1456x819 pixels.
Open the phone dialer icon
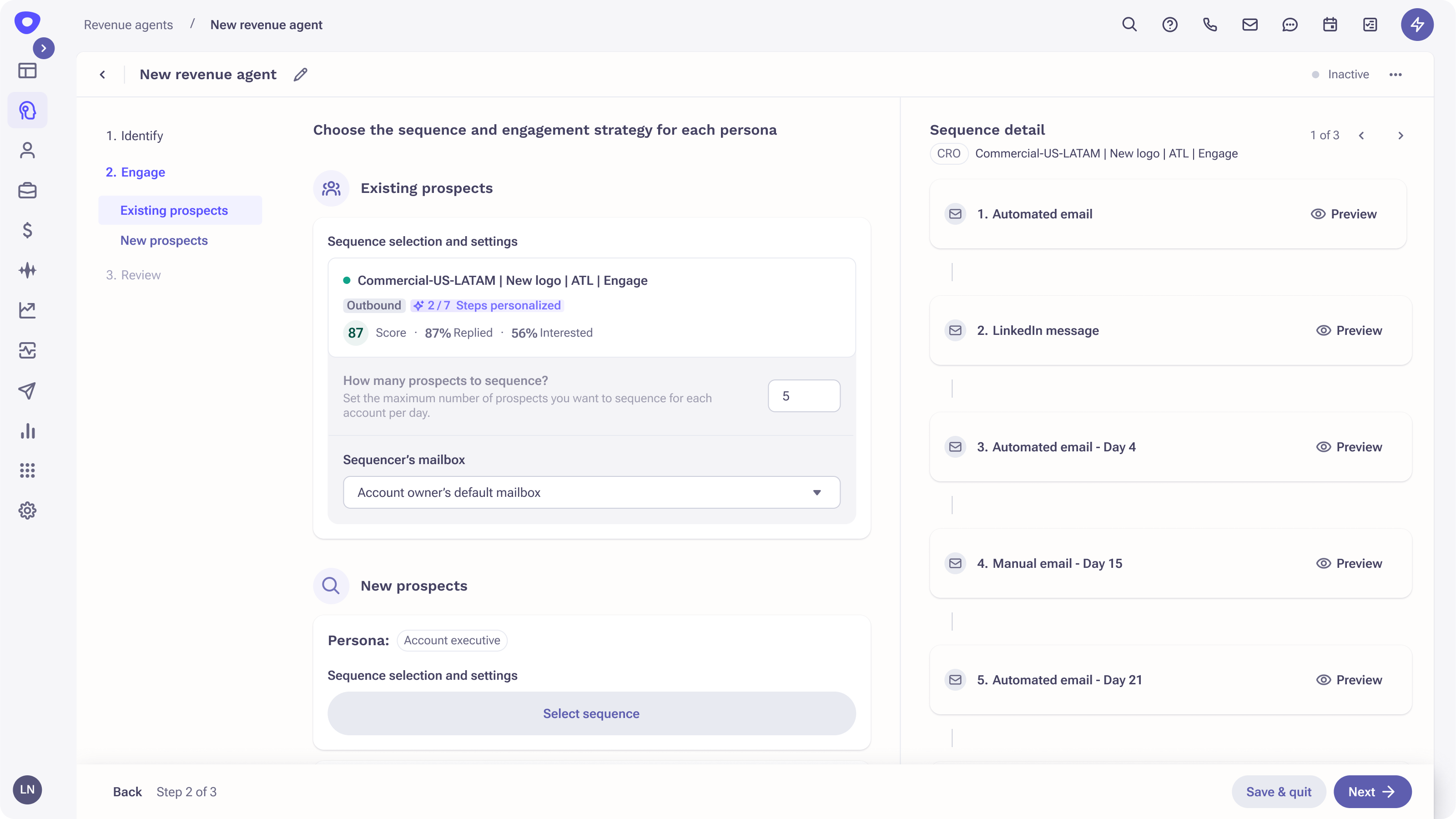(1209, 24)
